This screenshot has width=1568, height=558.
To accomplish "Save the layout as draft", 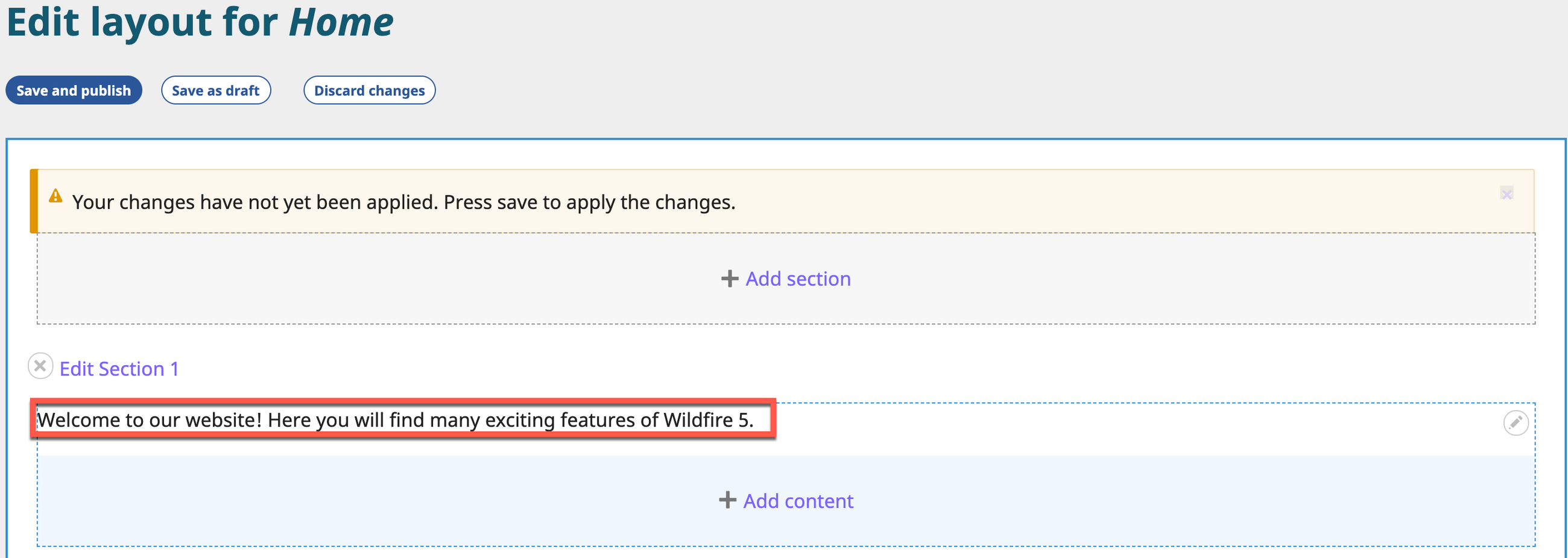I will (x=215, y=90).
